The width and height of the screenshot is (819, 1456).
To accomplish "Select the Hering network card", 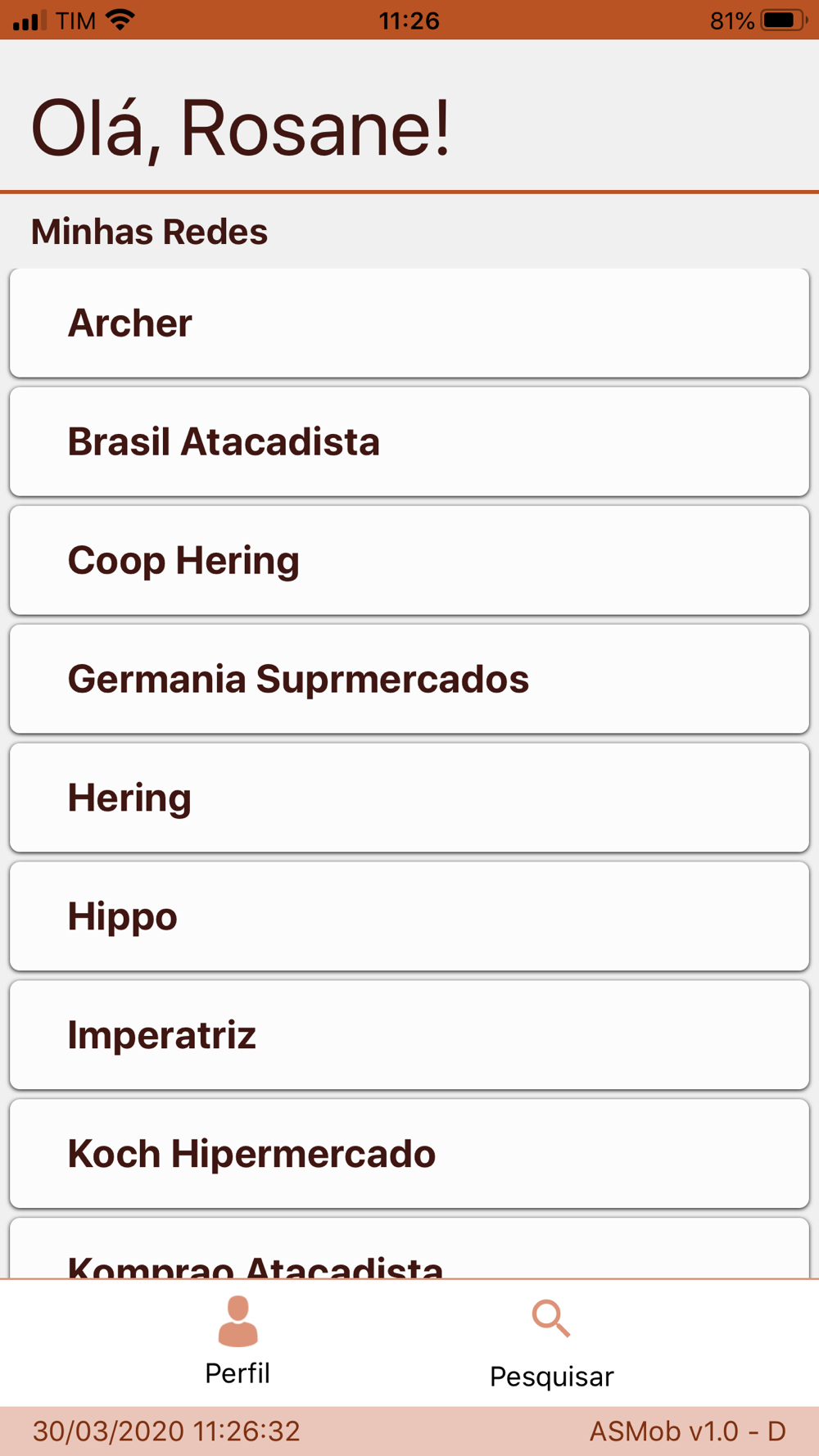I will [x=409, y=798].
